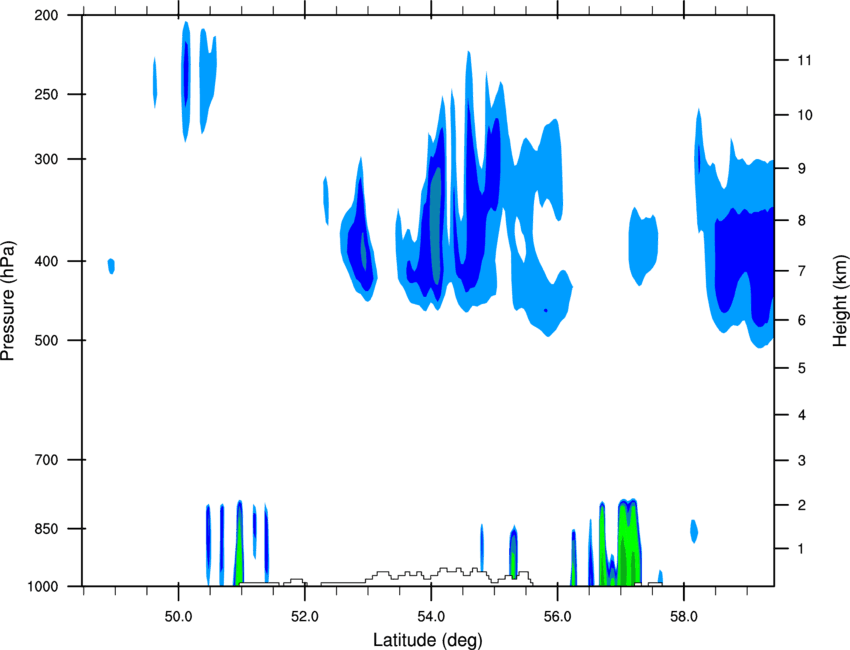The width and height of the screenshot is (850, 650).
Task: Click the 1000 hPa axis label
Action: [x=42, y=587]
